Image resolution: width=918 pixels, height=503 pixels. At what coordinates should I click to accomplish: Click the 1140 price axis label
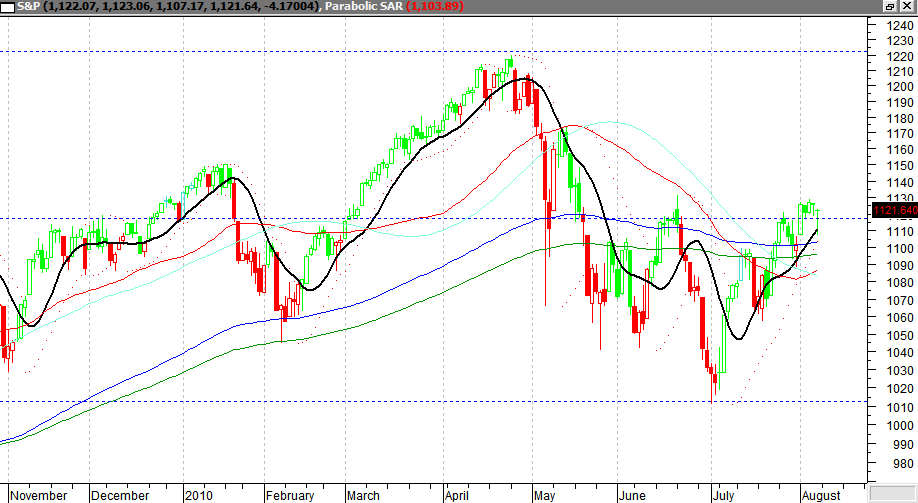click(x=900, y=182)
